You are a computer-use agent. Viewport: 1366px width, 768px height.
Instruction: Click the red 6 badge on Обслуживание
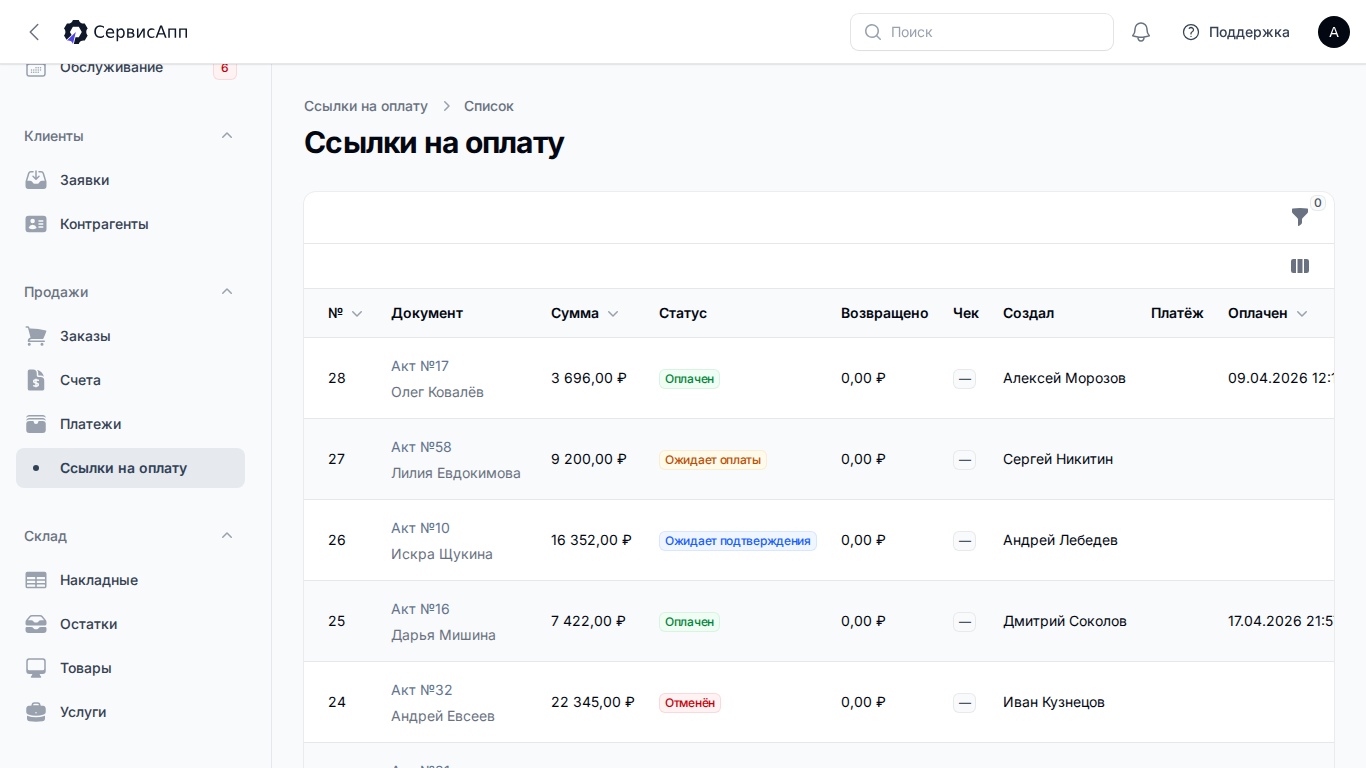(x=225, y=68)
